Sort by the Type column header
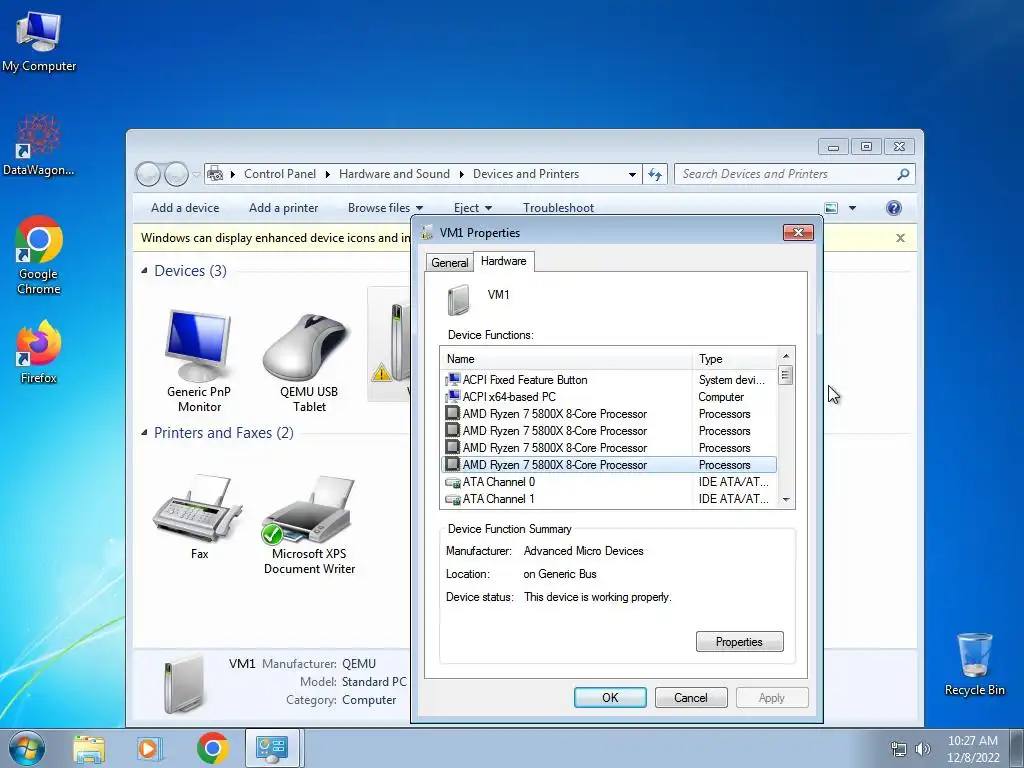This screenshot has width=1024, height=768. pos(735,359)
